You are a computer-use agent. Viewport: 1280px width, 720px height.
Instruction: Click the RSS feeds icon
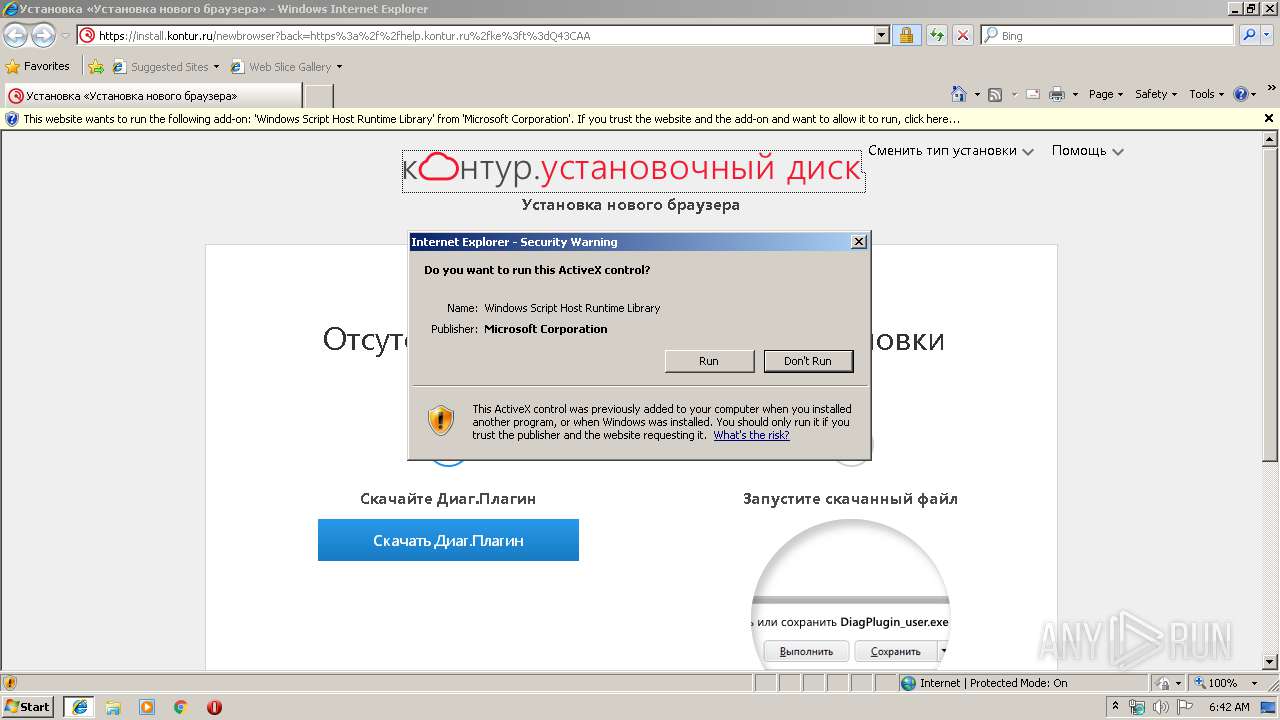[x=995, y=94]
